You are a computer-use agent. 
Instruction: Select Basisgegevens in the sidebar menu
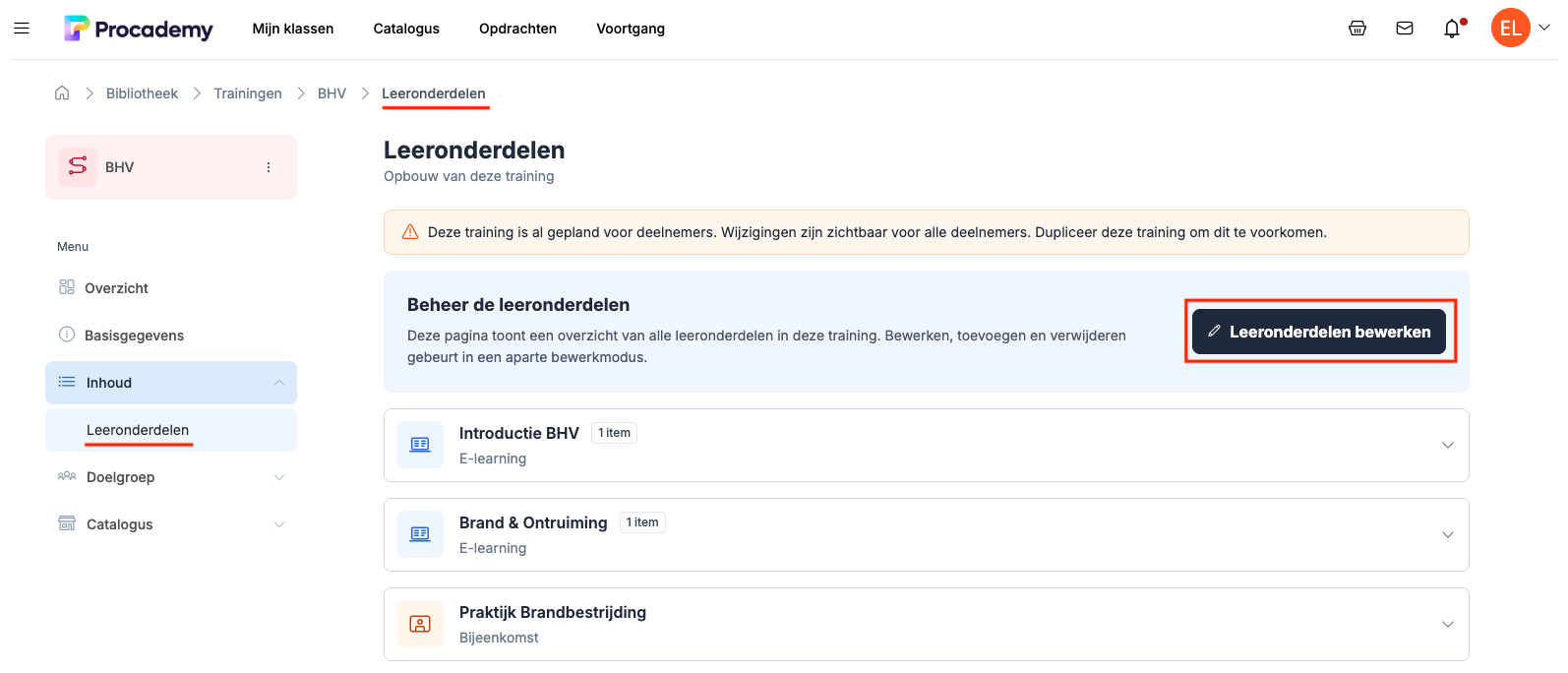click(134, 336)
